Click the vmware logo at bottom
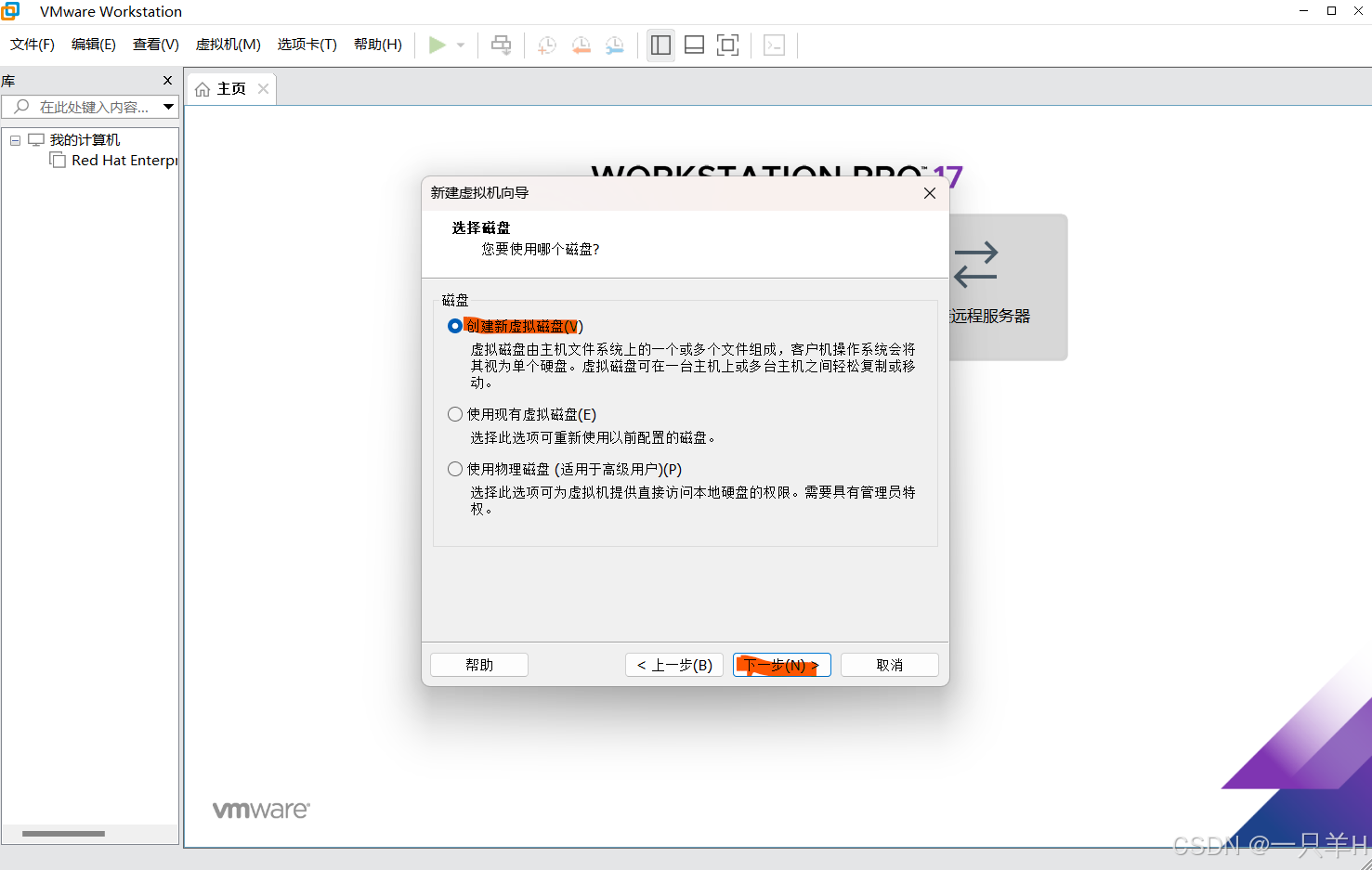Screen dimensions: 1372x870 coord(261,810)
